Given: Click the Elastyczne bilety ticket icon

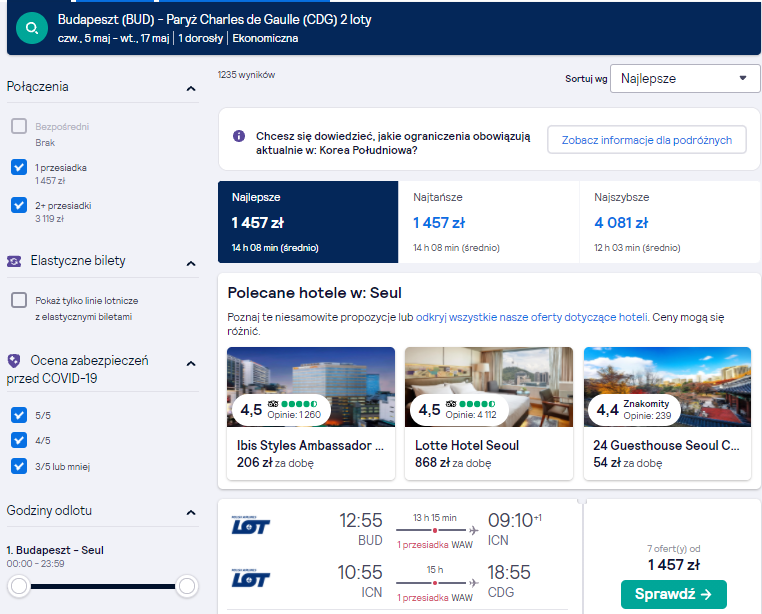Looking at the screenshot, I should coord(14,262).
